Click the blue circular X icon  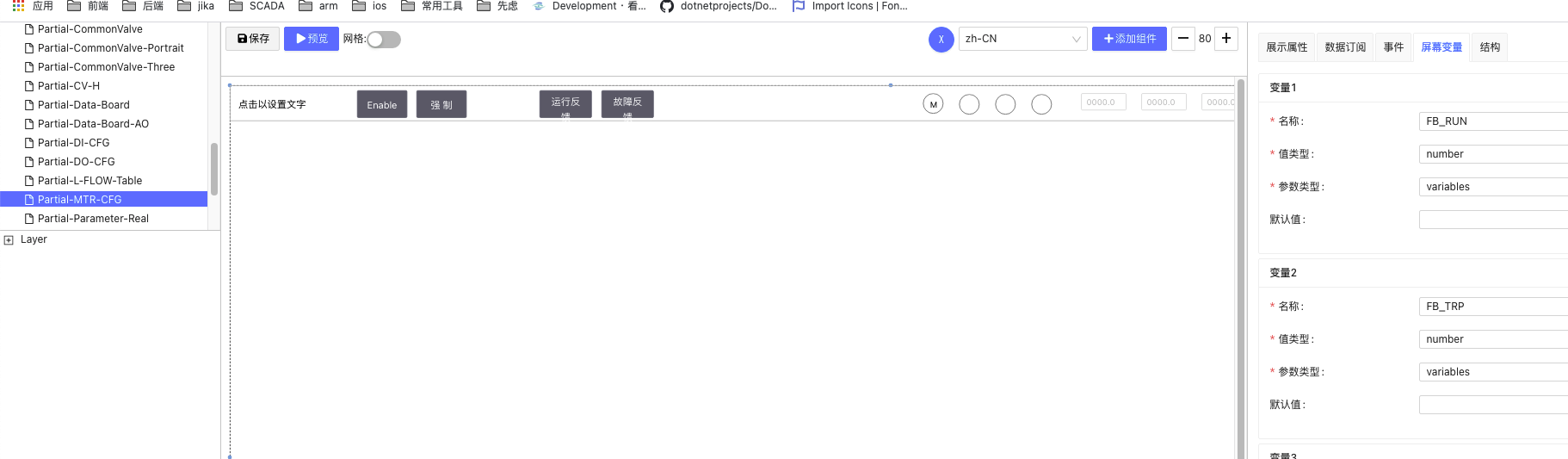click(x=941, y=40)
